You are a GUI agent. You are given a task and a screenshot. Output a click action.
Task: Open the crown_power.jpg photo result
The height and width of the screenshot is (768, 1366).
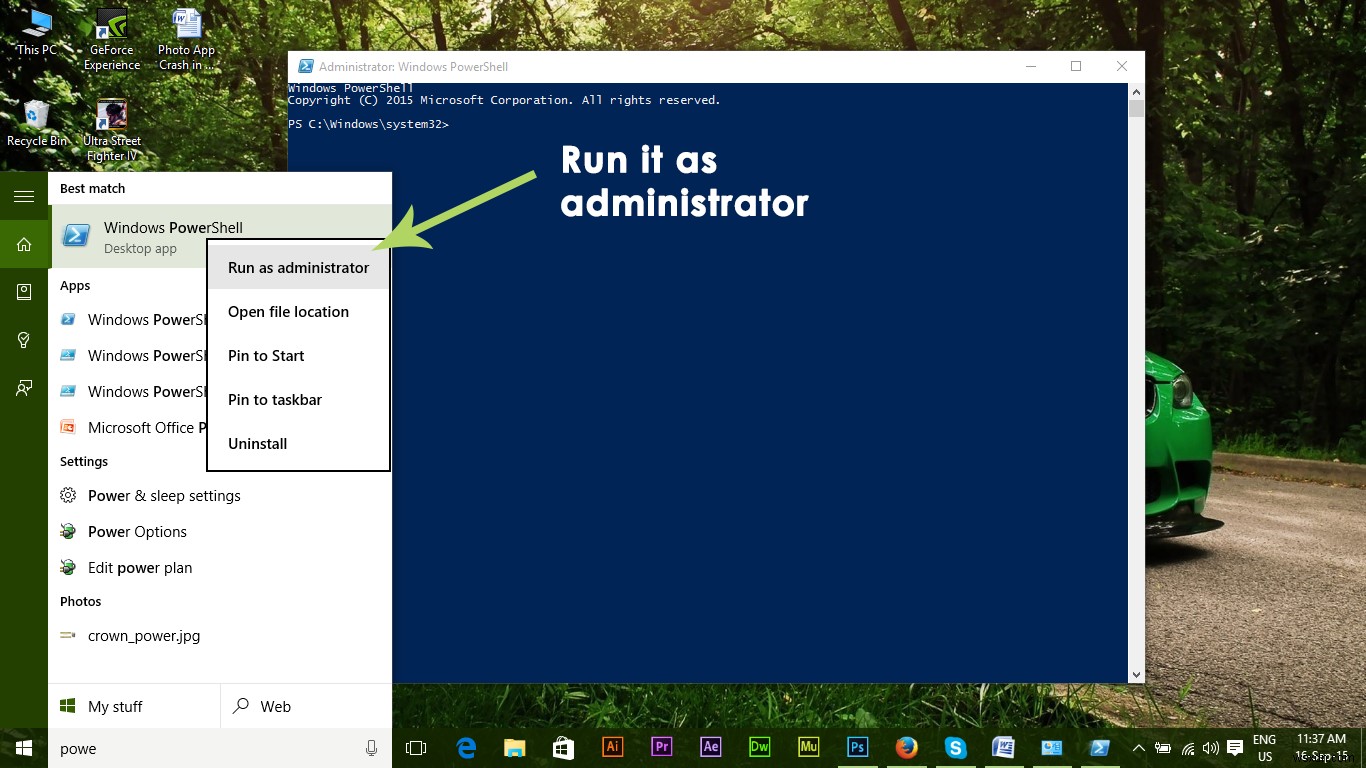click(220, 636)
